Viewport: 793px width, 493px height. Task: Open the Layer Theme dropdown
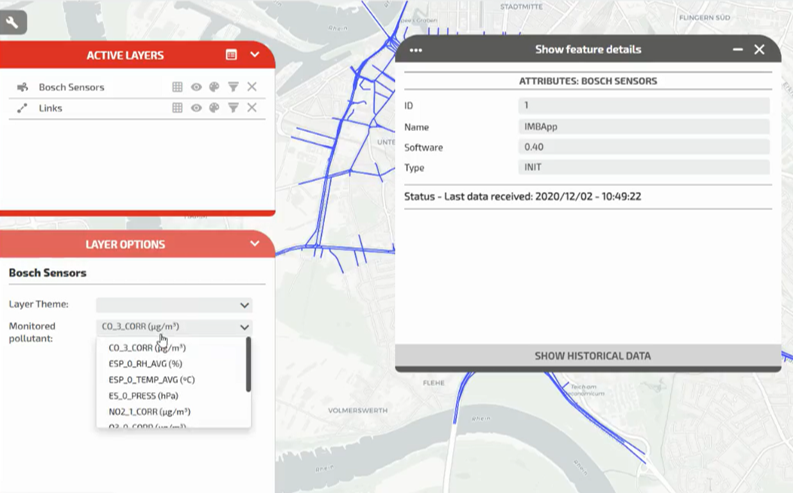click(174, 305)
